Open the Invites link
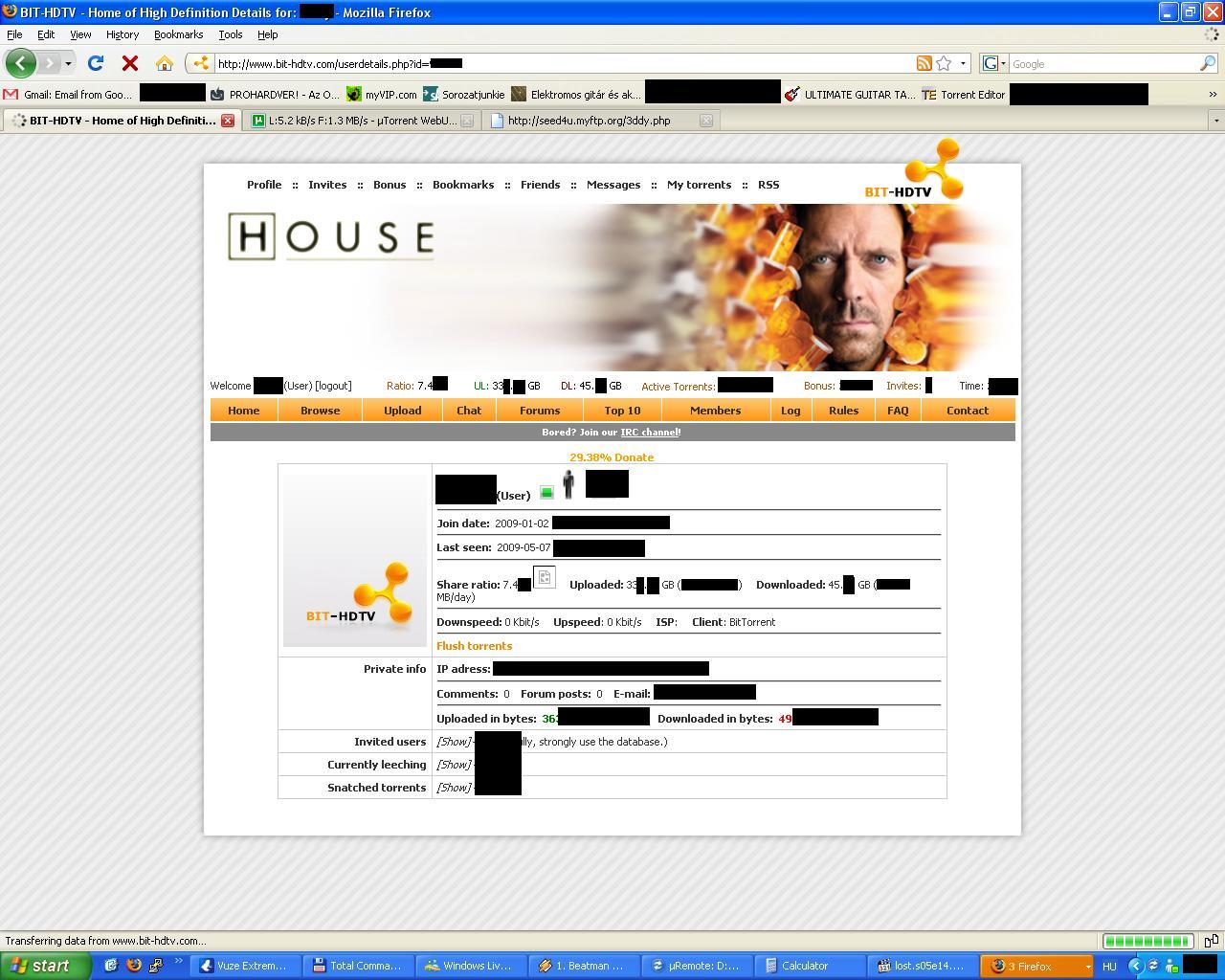Screen dimensions: 1225x980 327,185
